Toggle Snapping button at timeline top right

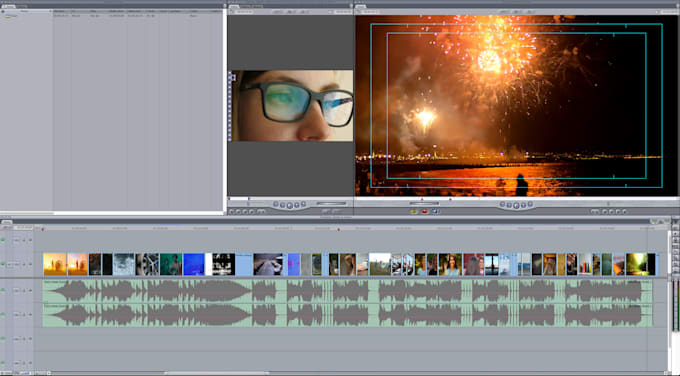[x=661, y=222]
